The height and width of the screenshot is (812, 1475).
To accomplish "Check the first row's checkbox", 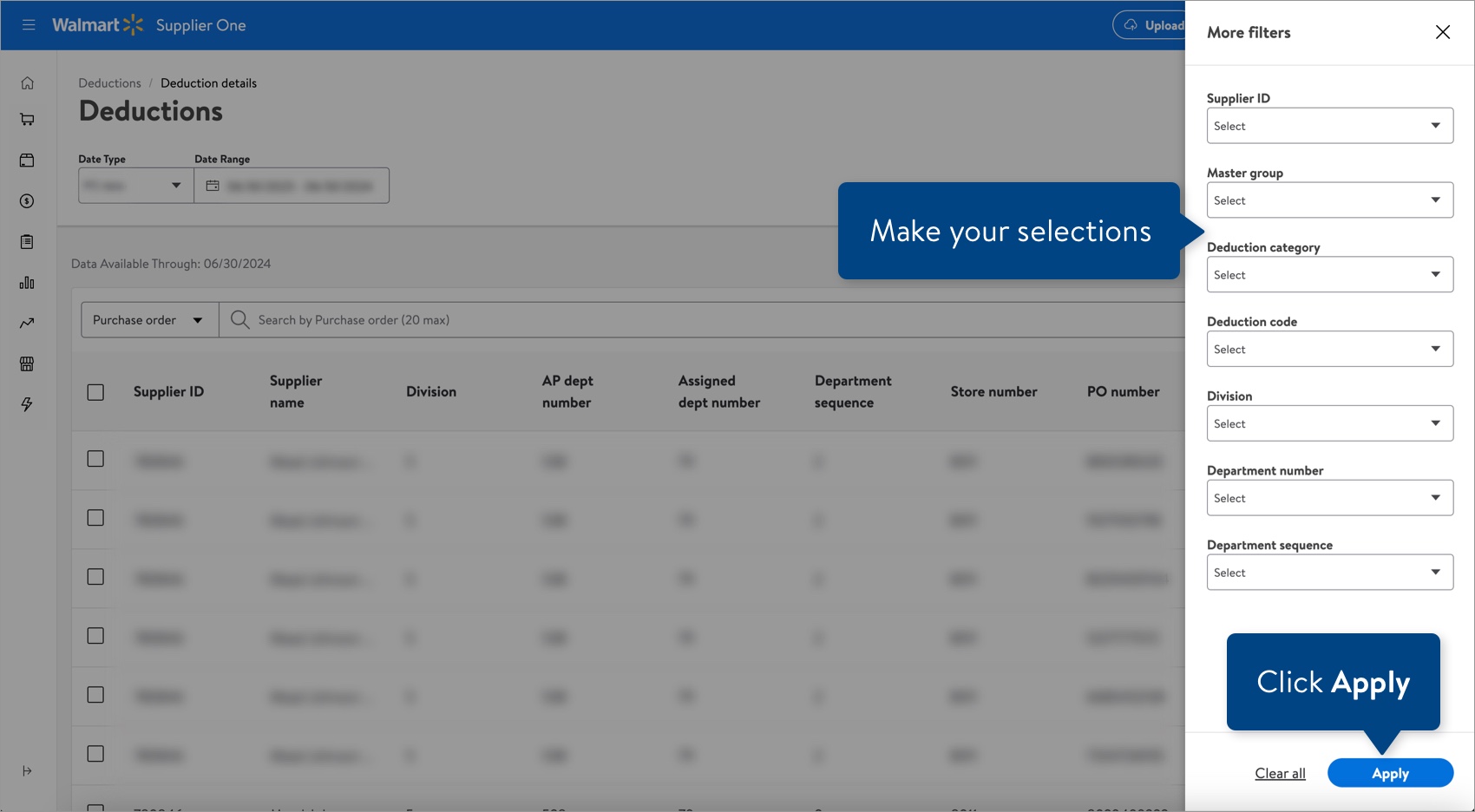I will pos(95,459).
